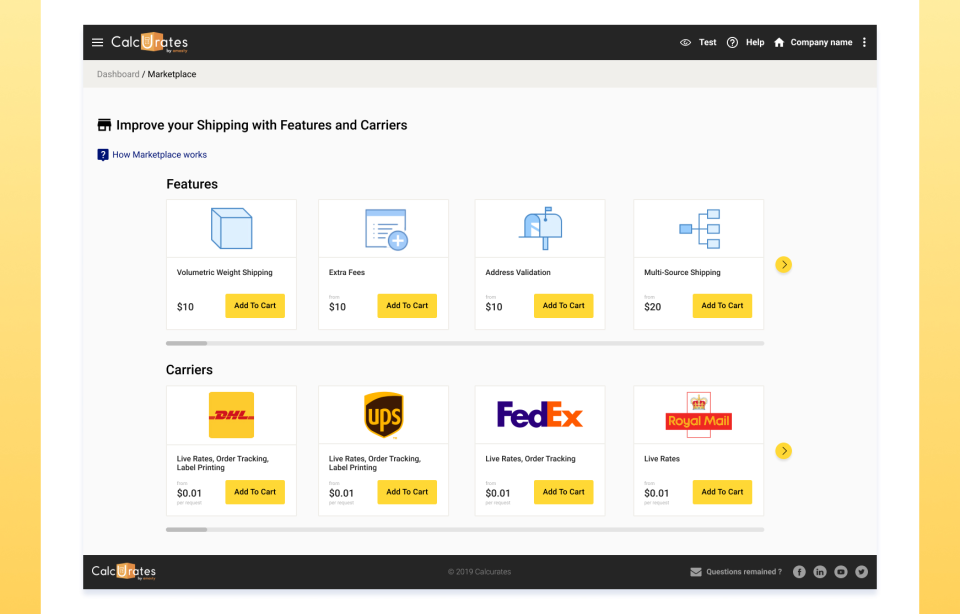Click the Address Validation title
Viewport: 960px width, 614px height.
(x=518, y=272)
